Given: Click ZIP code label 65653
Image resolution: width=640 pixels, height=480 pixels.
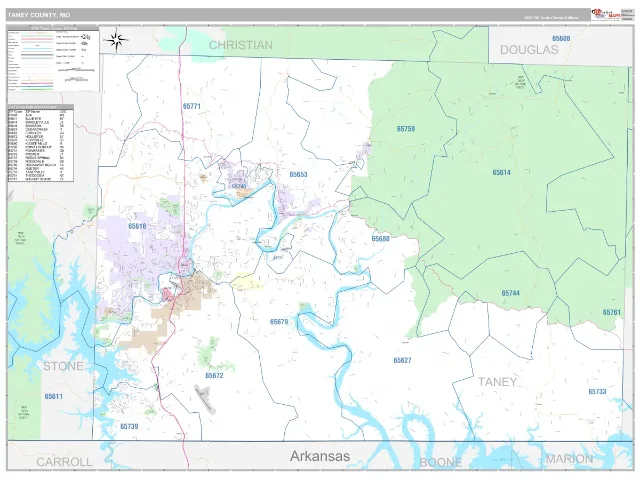Looking at the screenshot, I should click(x=298, y=174).
